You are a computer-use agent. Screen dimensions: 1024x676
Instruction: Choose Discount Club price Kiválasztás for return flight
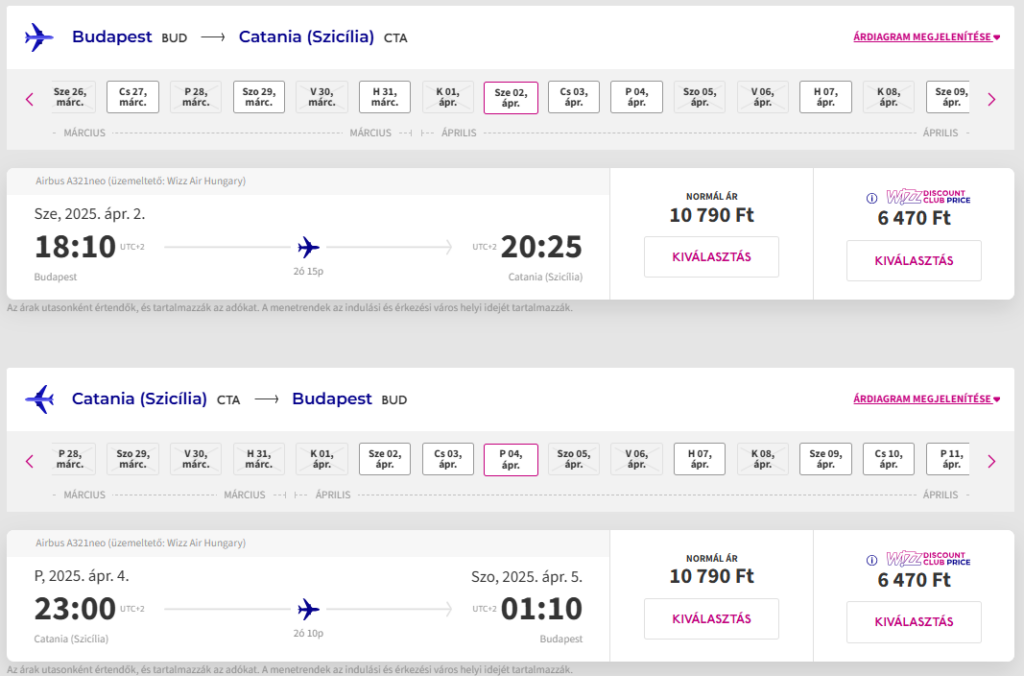click(x=913, y=622)
